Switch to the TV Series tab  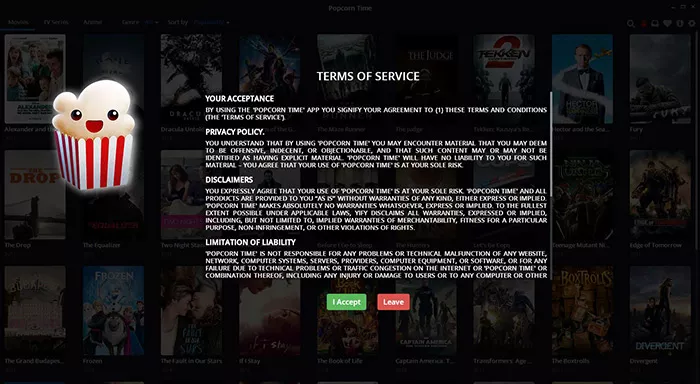56,22
